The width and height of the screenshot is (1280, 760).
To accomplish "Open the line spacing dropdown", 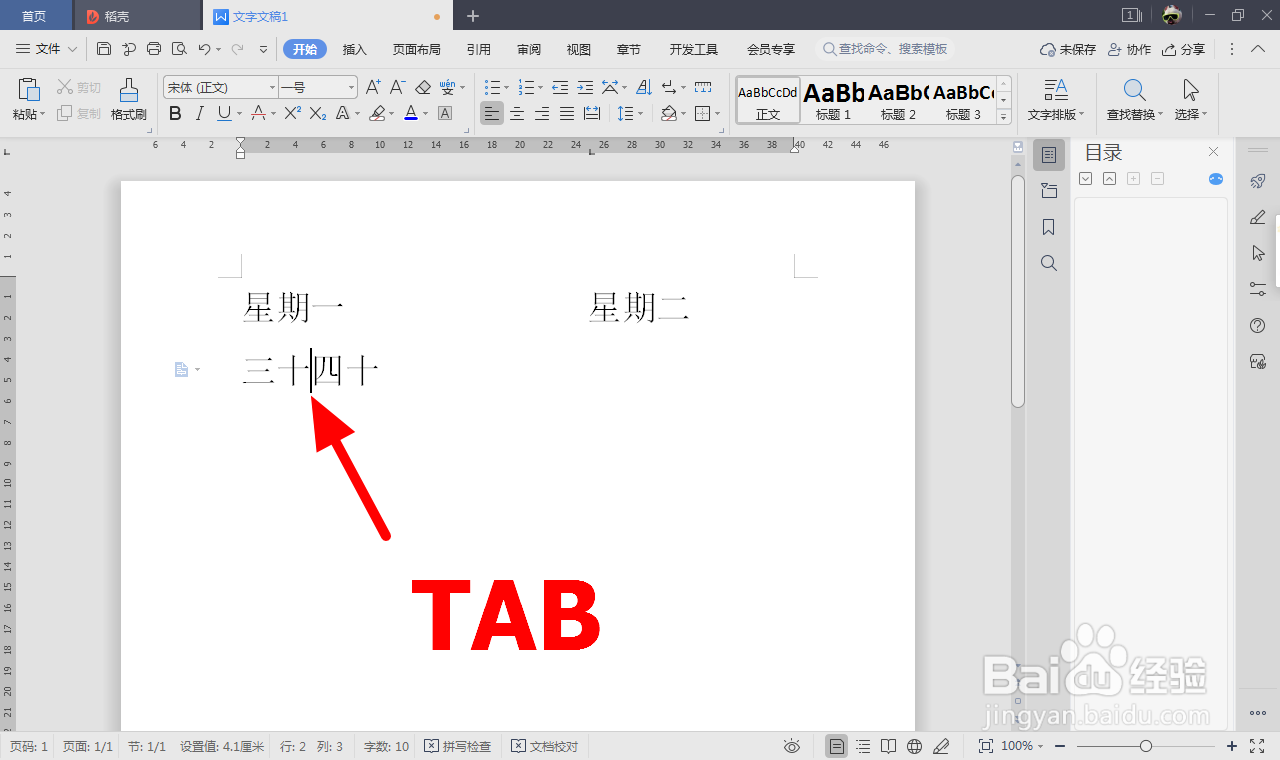I will (640, 113).
